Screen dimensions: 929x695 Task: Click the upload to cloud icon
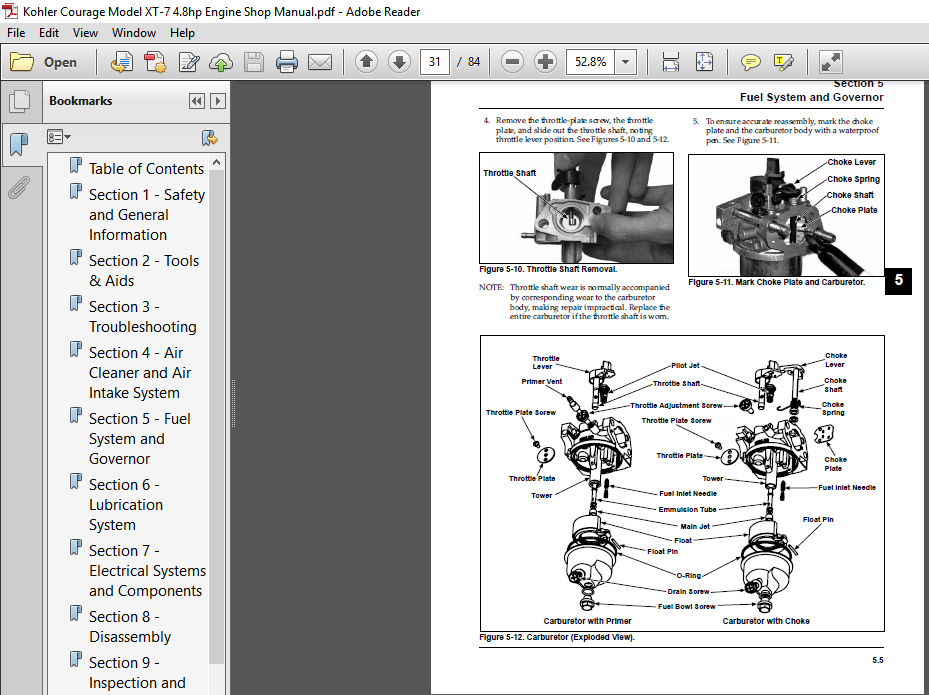pos(221,62)
